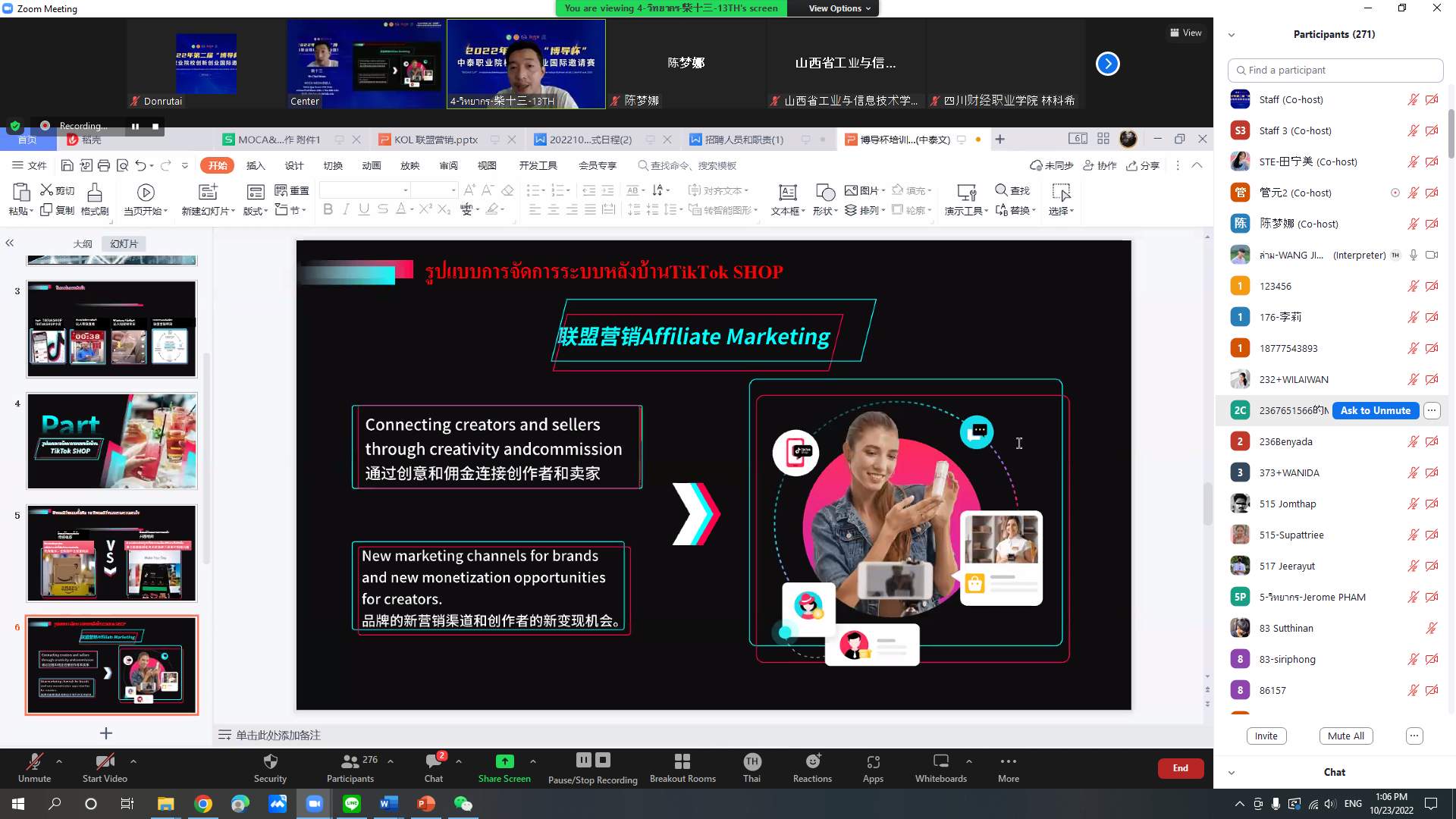This screenshot has width=1456, height=819.
Task: Open the Reactions smiley icon
Action: point(812,761)
